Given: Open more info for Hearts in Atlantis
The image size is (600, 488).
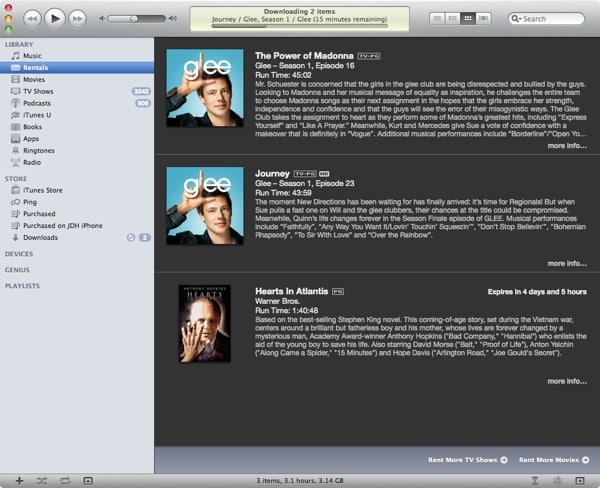Looking at the screenshot, I should [567, 381].
